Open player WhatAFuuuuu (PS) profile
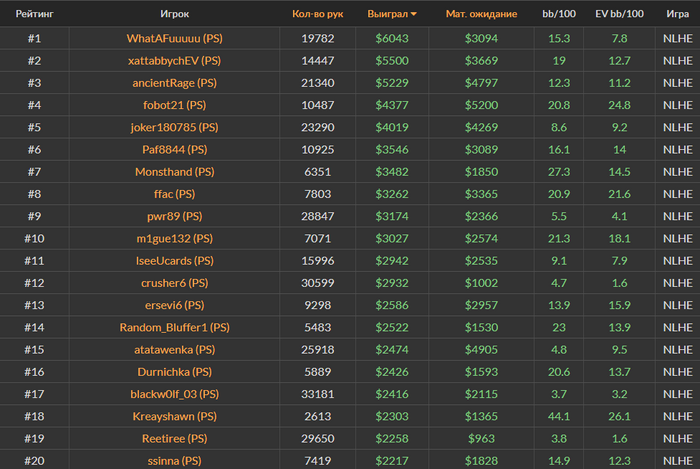Screen dimensions: 700x469 pos(175,38)
